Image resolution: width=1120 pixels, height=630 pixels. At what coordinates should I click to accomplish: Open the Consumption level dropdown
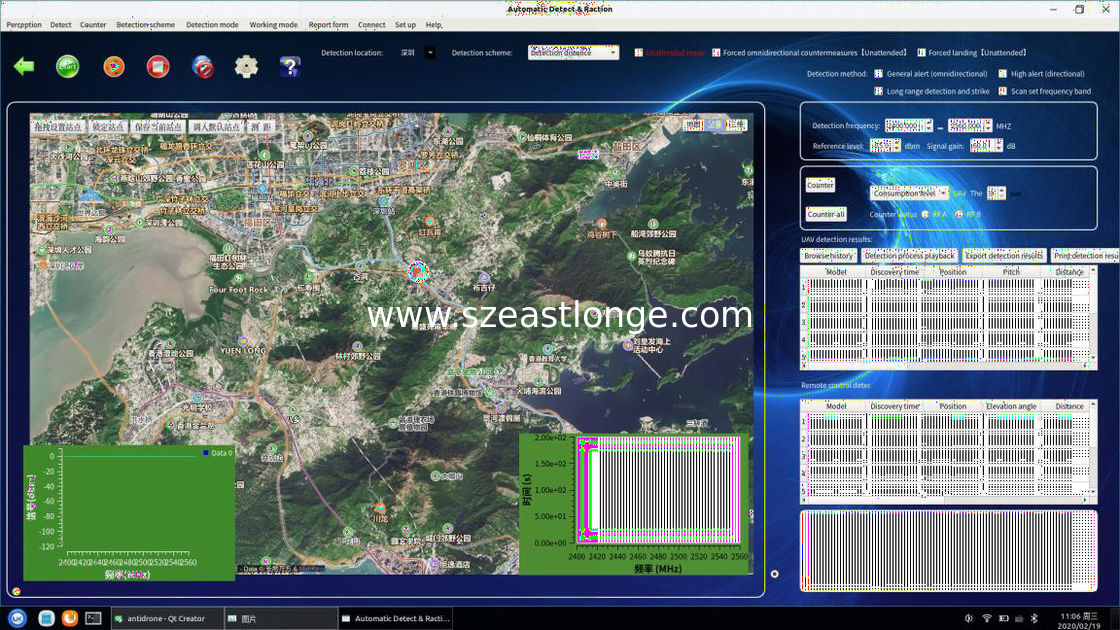click(909, 193)
